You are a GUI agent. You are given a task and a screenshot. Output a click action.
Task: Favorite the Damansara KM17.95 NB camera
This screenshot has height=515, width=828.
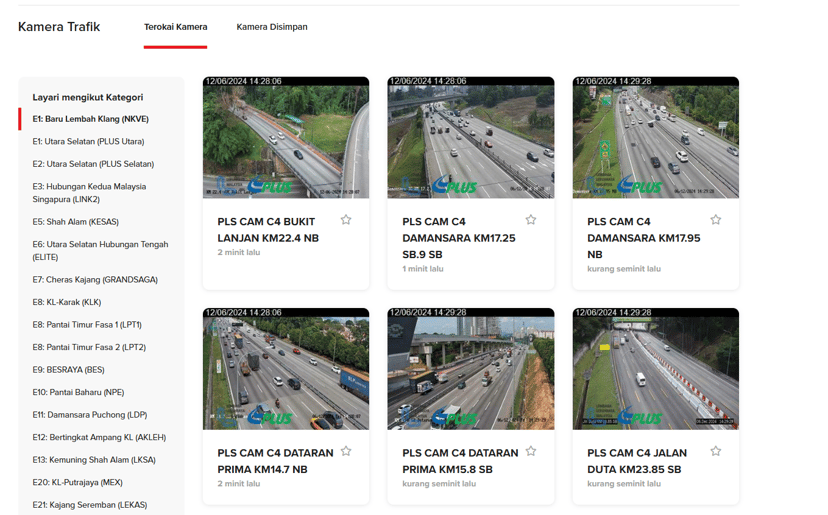[x=716, y=220]
